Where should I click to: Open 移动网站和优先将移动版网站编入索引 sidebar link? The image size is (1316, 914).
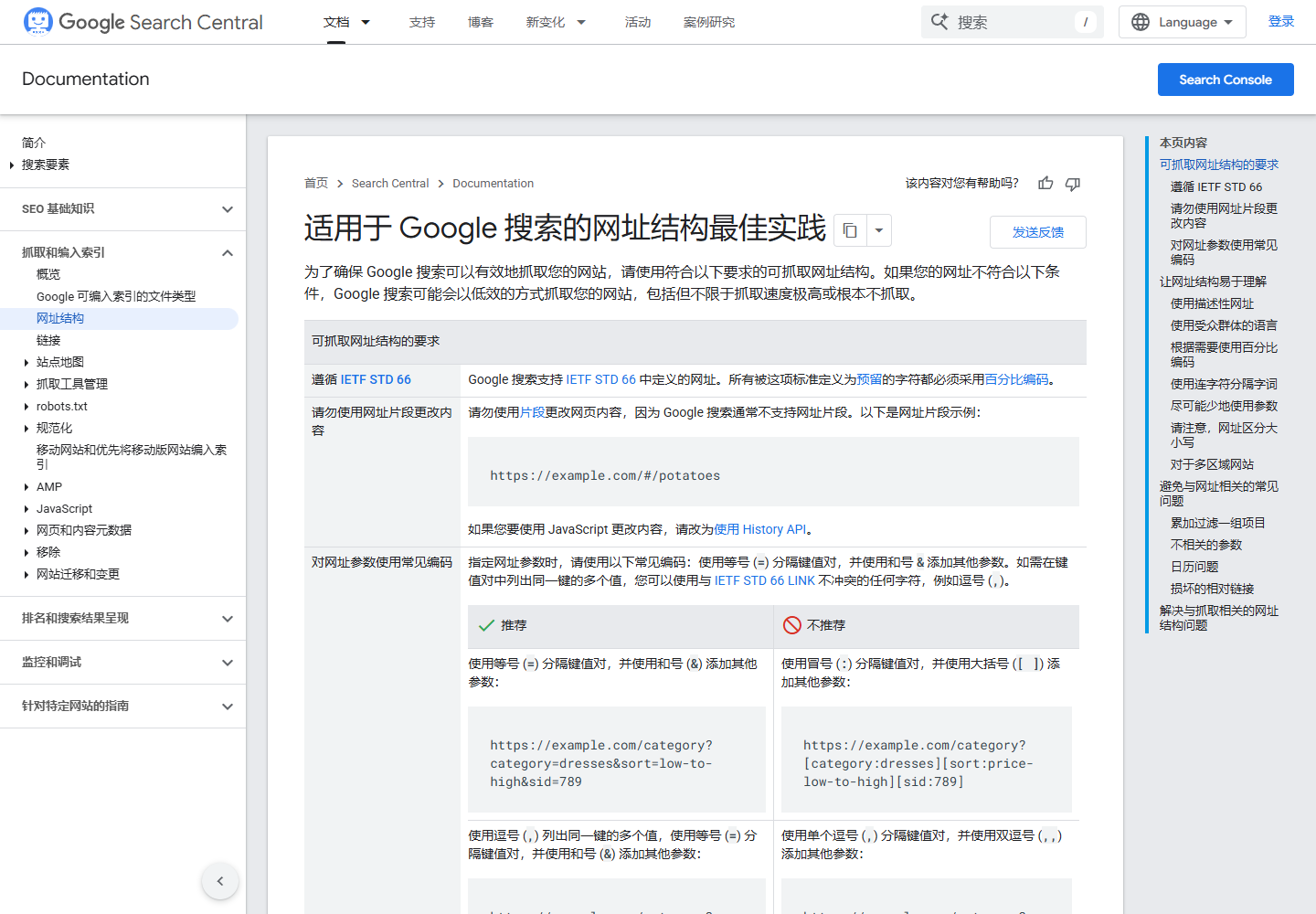coord(132,457)
